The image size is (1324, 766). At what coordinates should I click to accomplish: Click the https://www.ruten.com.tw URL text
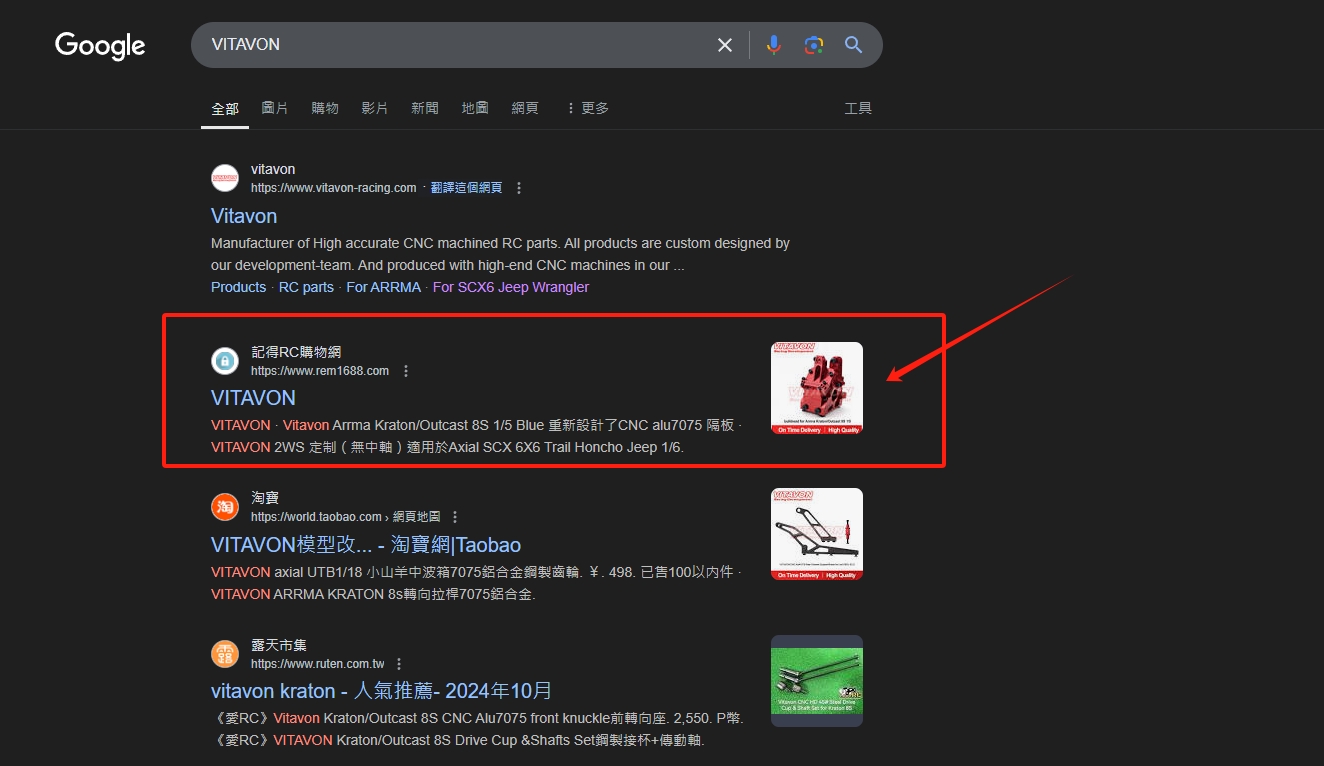pos(317,664)
